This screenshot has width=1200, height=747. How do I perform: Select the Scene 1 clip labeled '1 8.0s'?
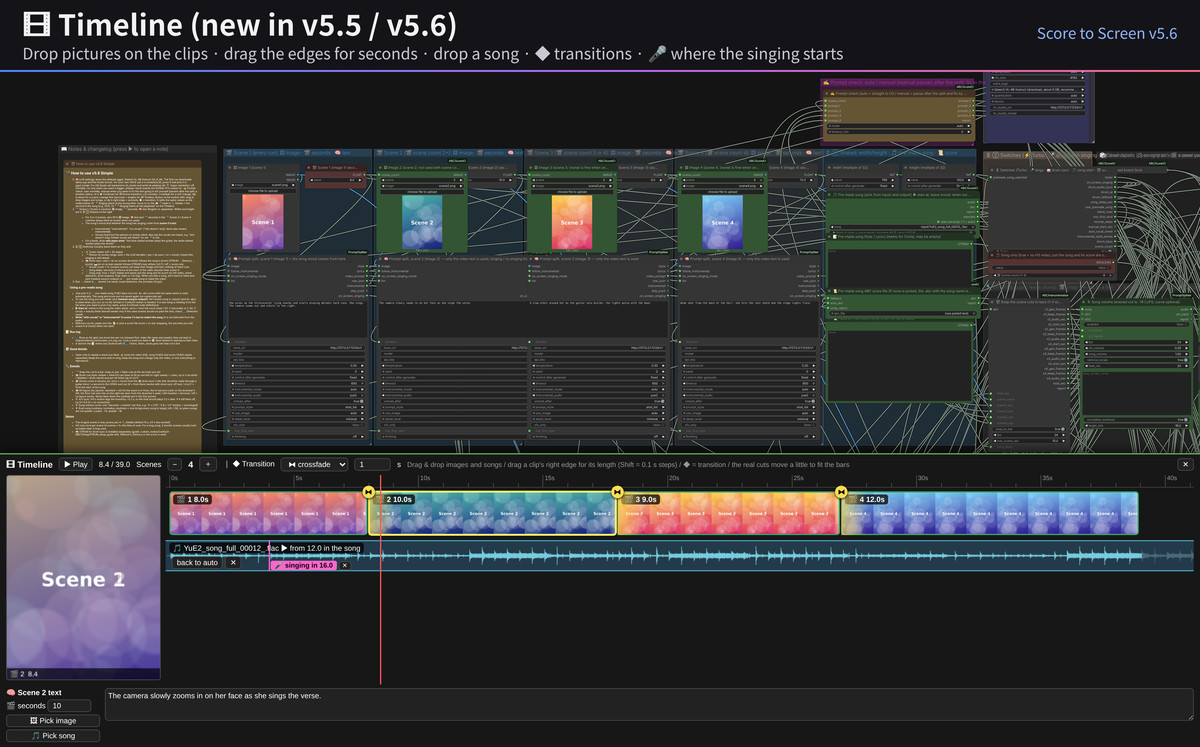tap(269, 513)
